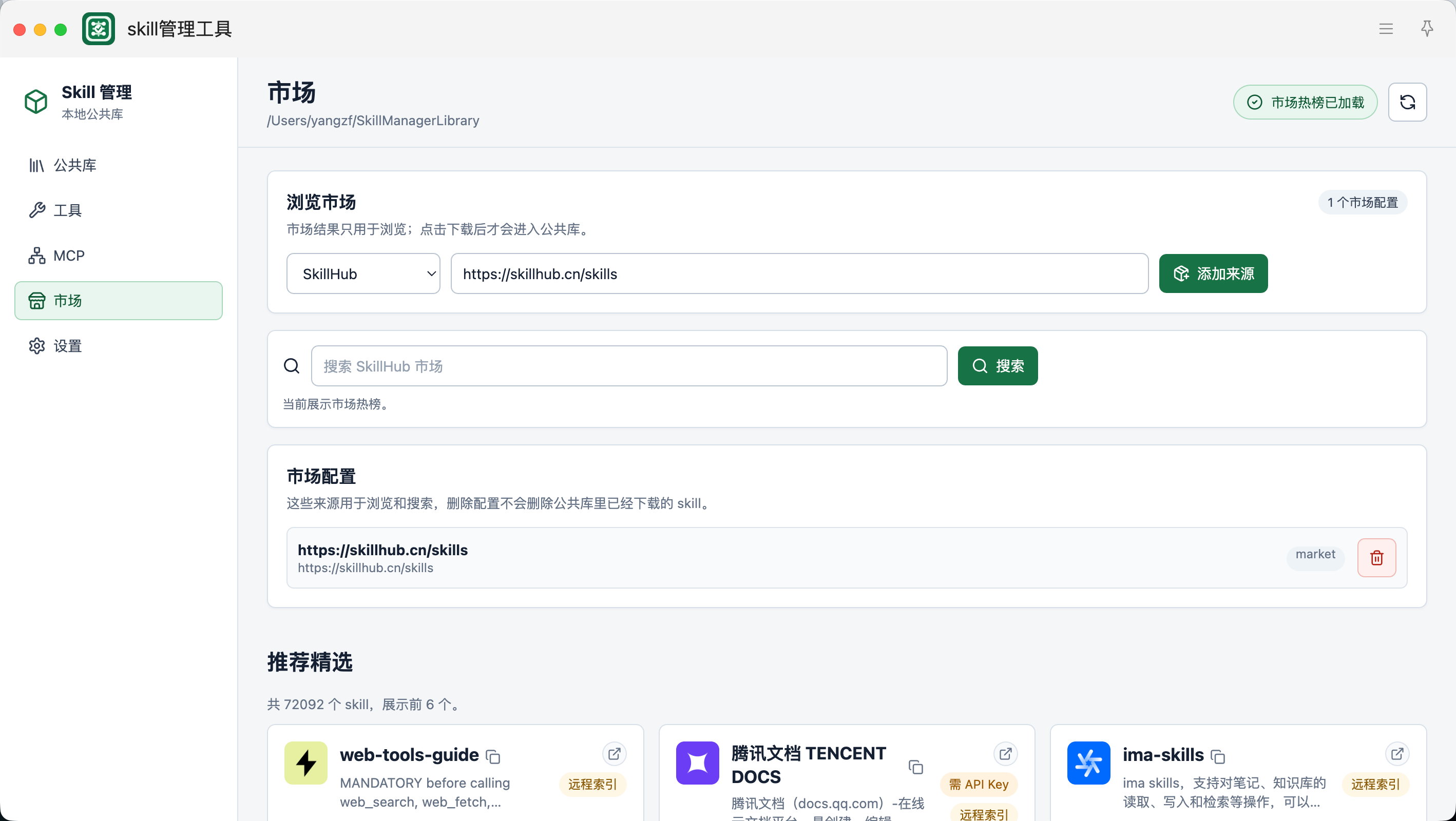
Task: Click the 需 API Key tag
Action: click(979, 784)
